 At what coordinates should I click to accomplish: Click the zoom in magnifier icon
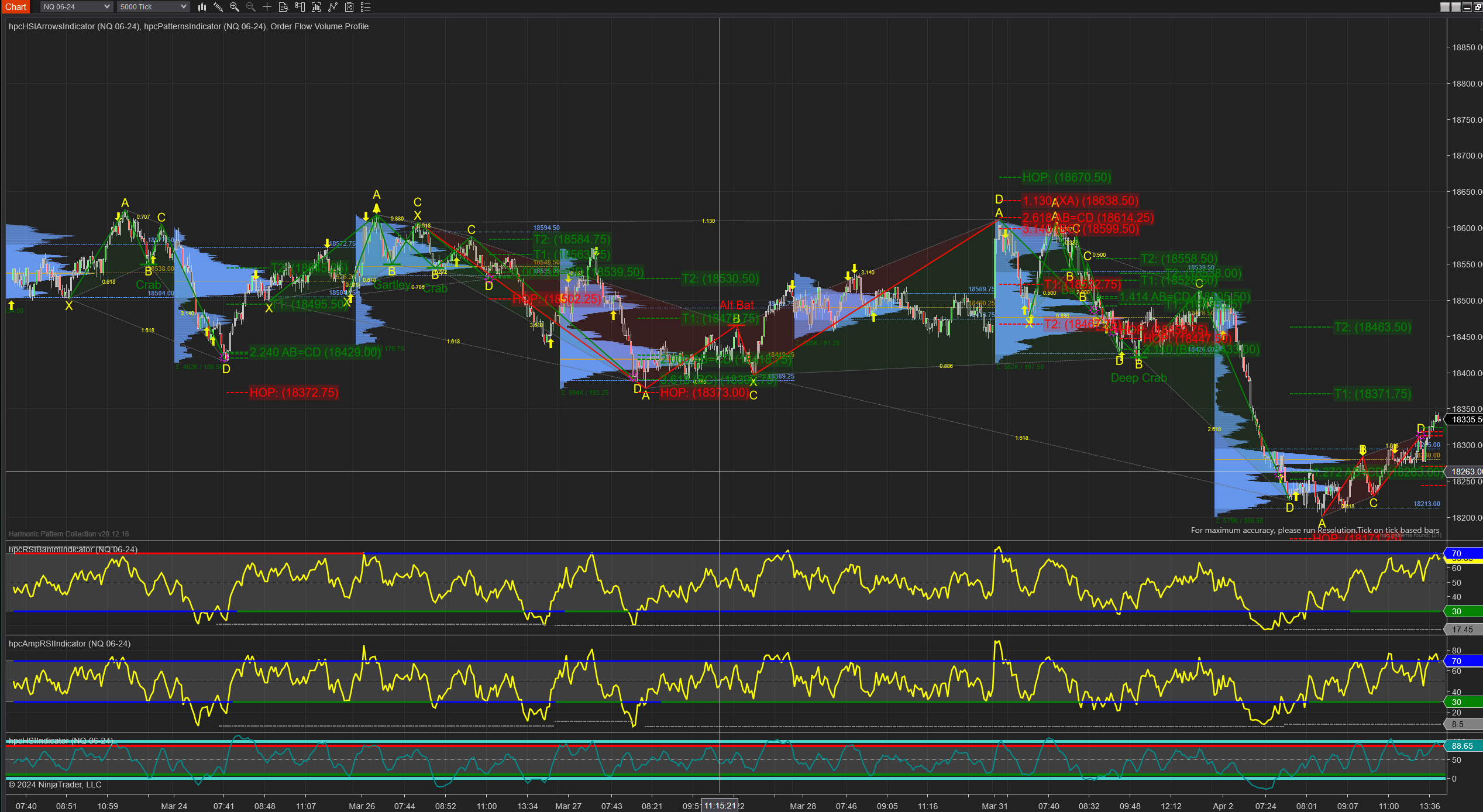pyautogui.click(x=235, y=7)
